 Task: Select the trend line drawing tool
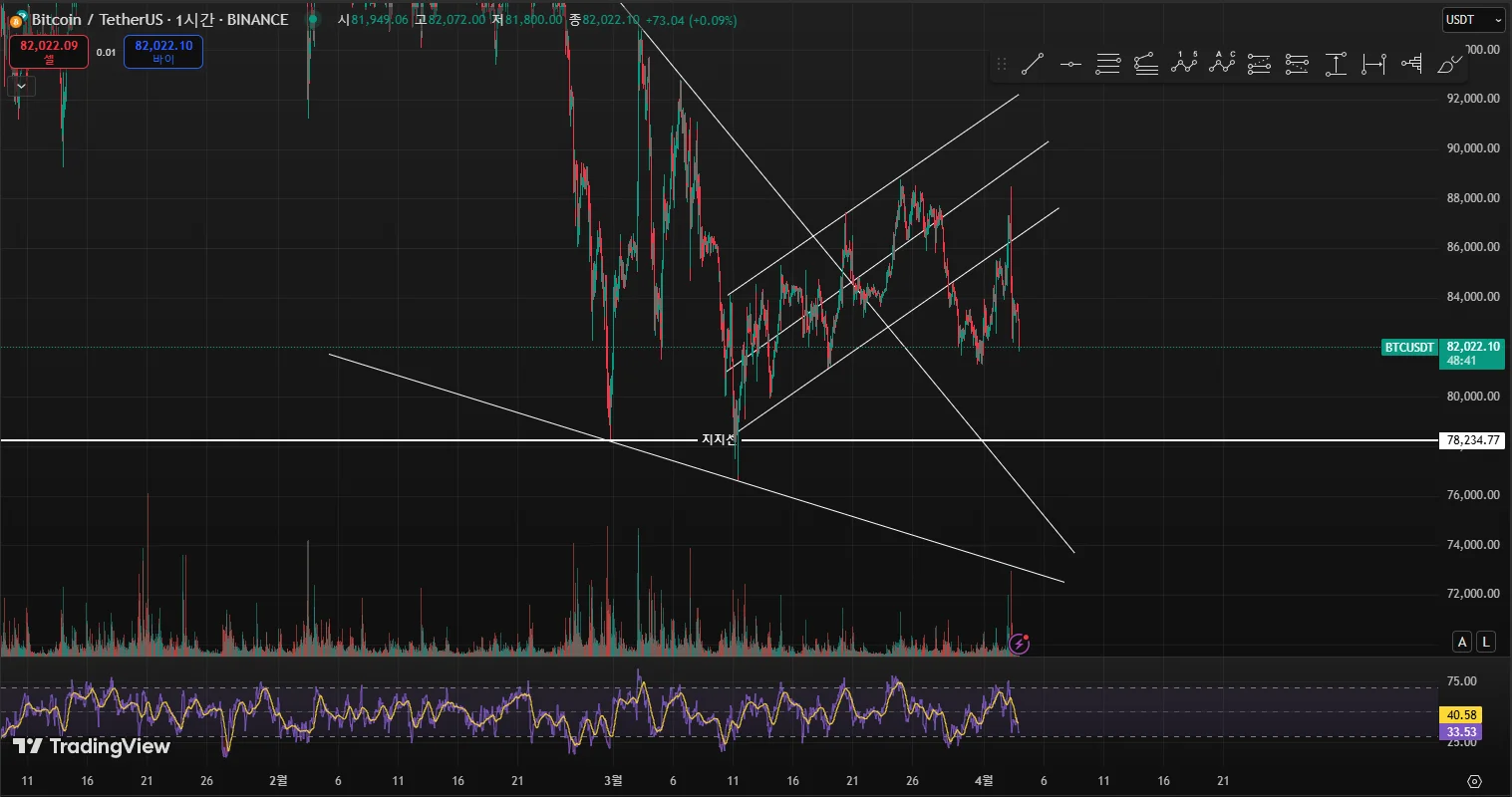[1033, 65]
